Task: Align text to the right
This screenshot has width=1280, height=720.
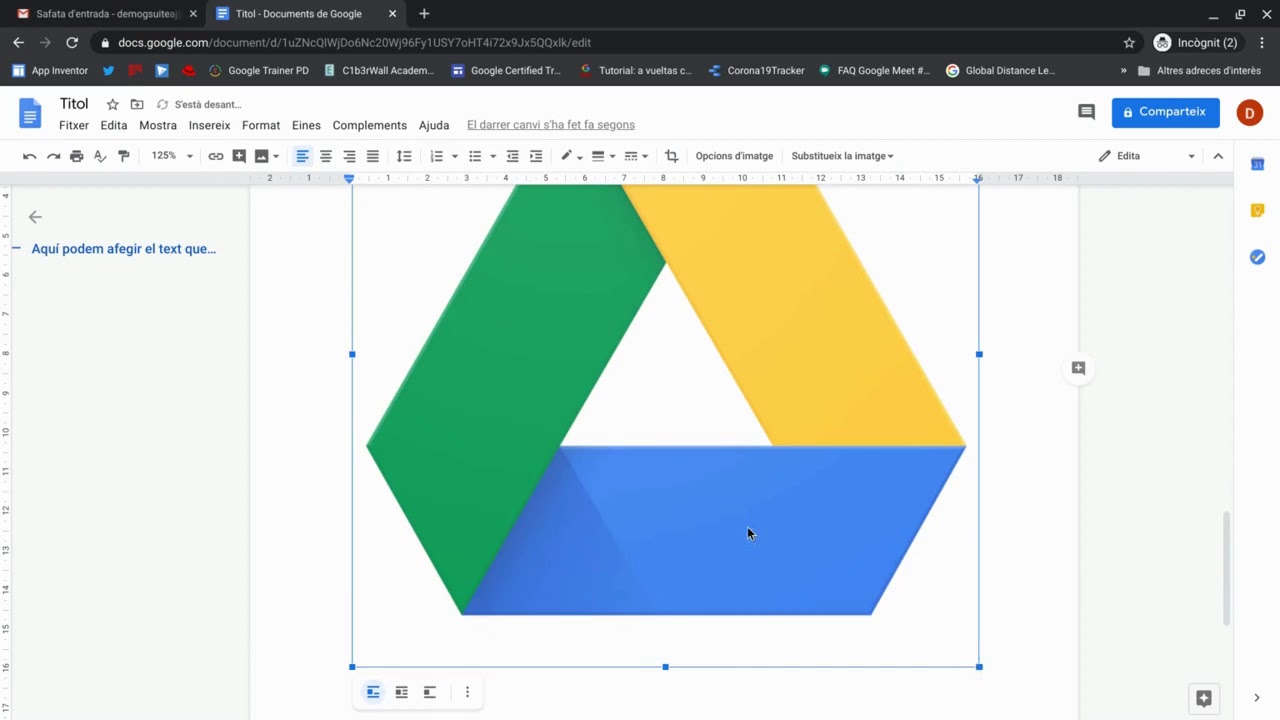Action: 349,156
